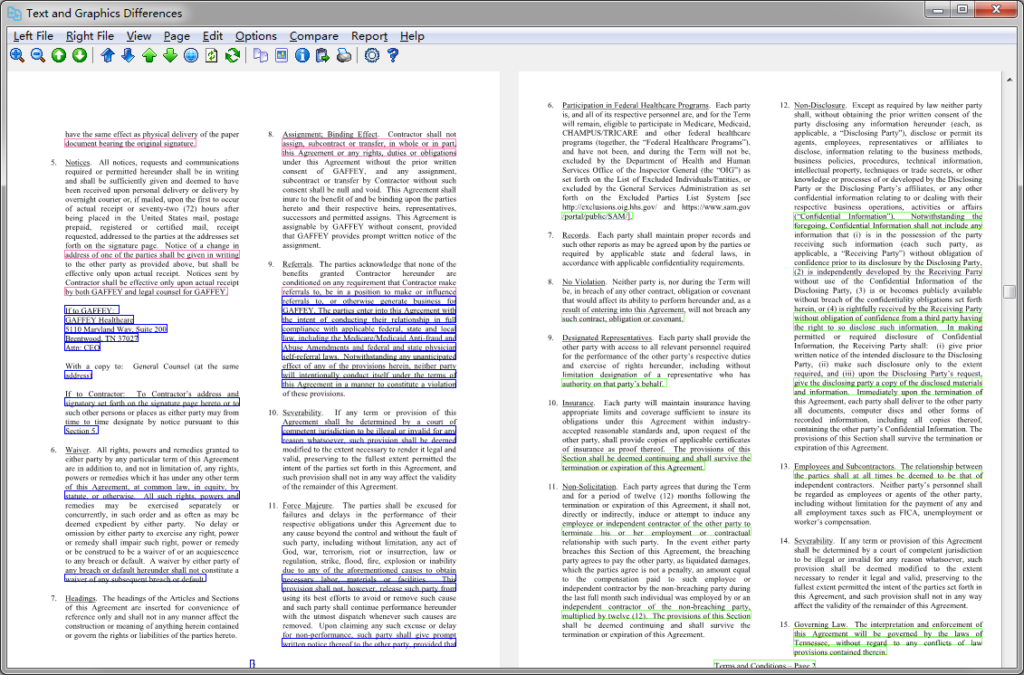This screenshot has width=1024, height=675.
Task: Open the Left File menu
Action: (x=33, y=36)
